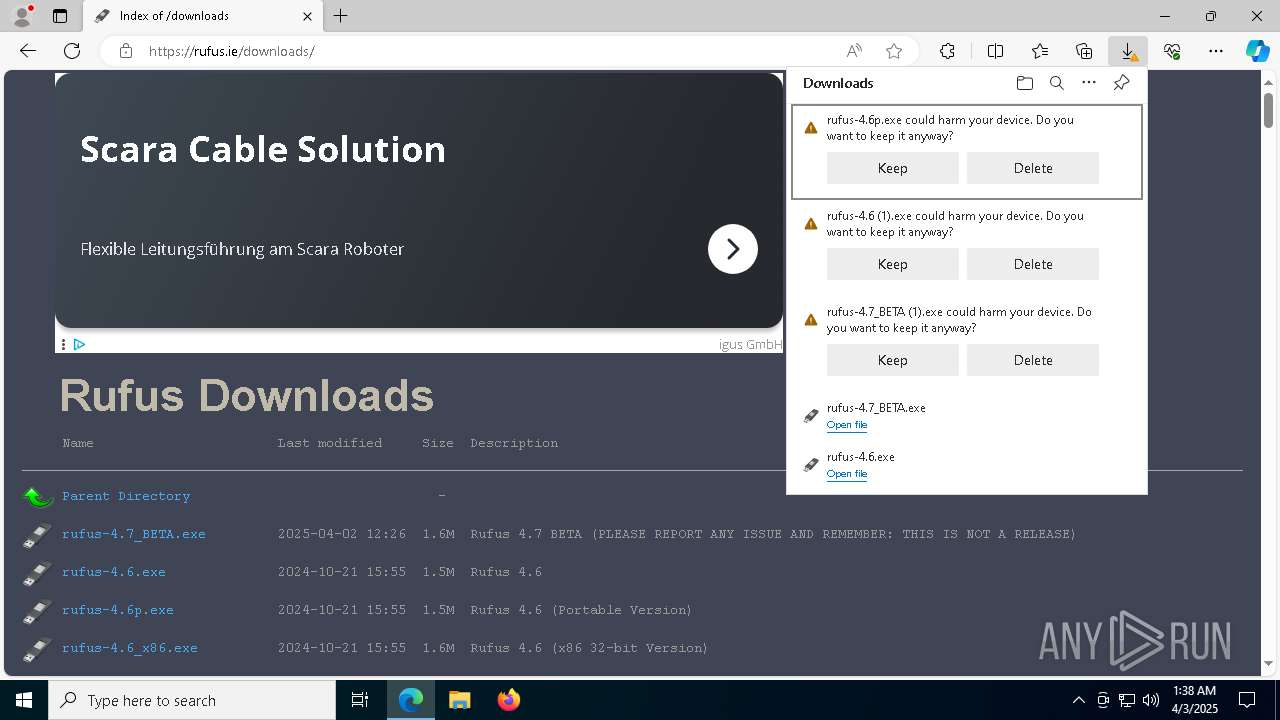The image size is (1280, 720).
Task: Keep rufus-4.6 (1).exe download
Action: click(893, 264)
